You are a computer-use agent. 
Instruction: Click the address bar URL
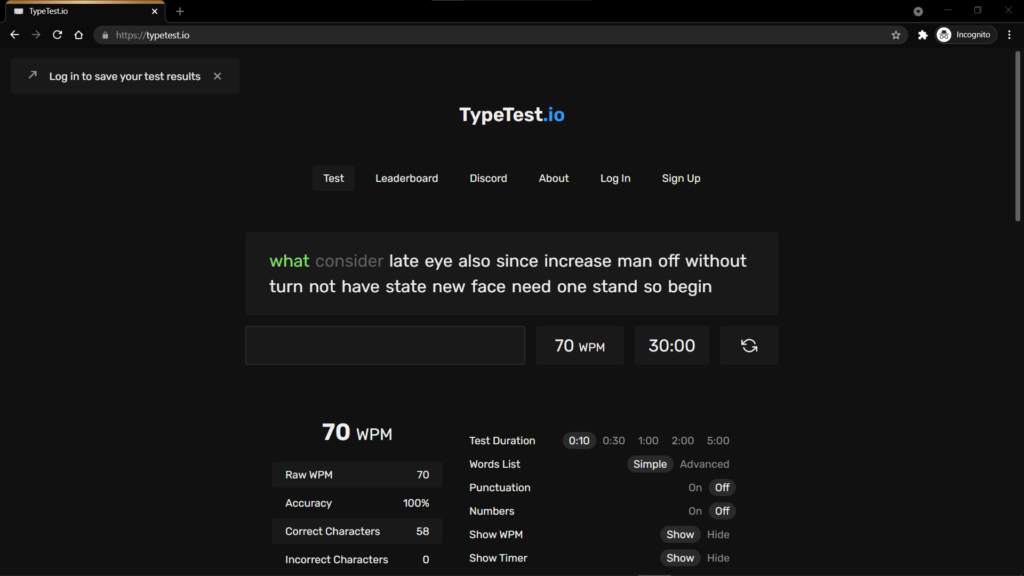153,35
